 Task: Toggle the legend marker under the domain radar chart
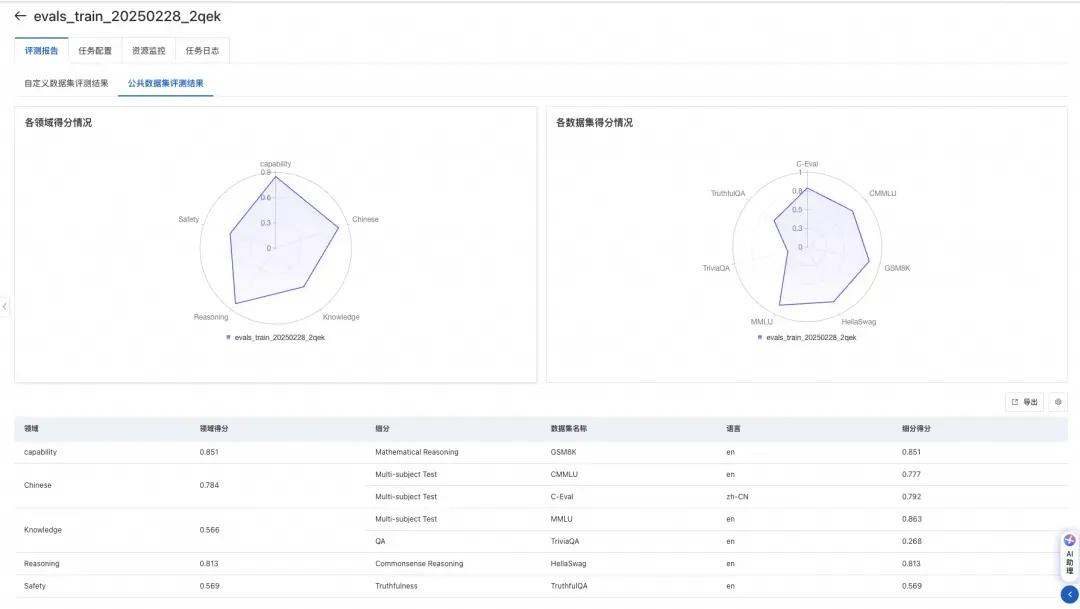(229, 338)
